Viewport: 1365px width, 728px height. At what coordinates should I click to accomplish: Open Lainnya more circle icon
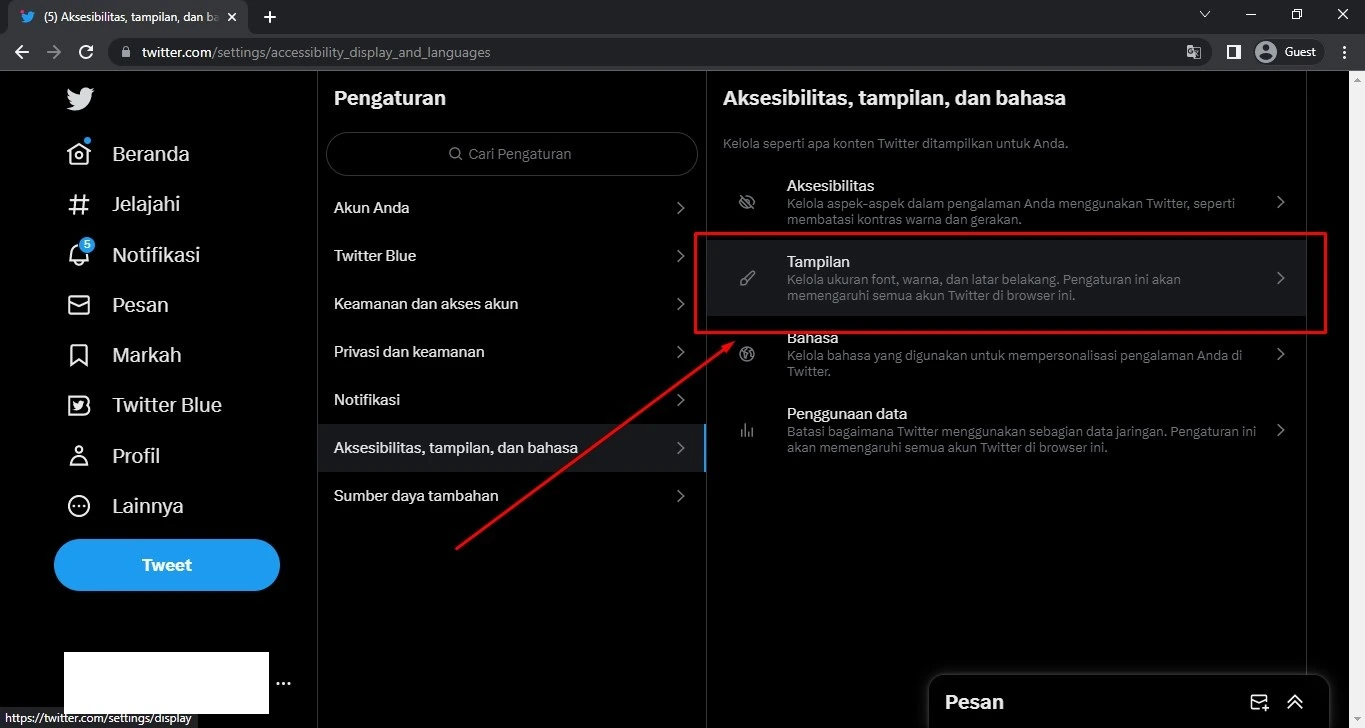pos(79,506)
